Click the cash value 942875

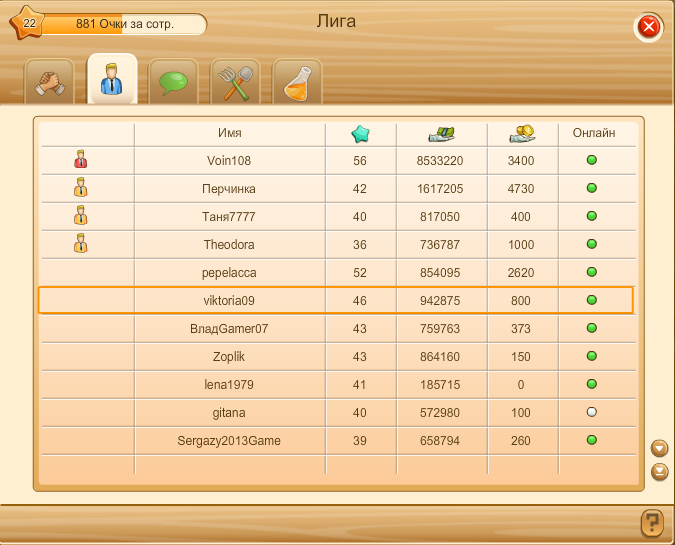pyautogui.click(x=440, y=301)
